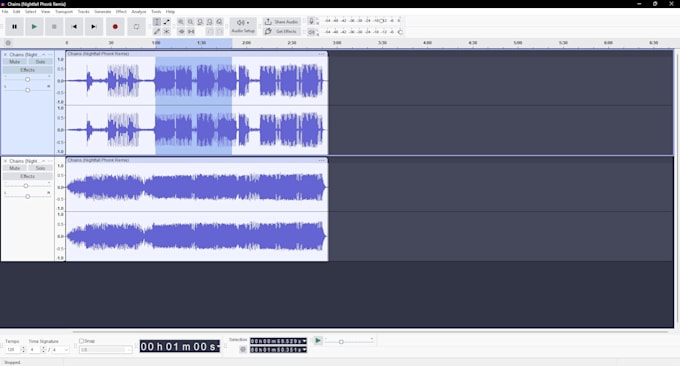The image size is (680, 366).
Task: Click the selection settings gear icon
Action: click(243, 349)
